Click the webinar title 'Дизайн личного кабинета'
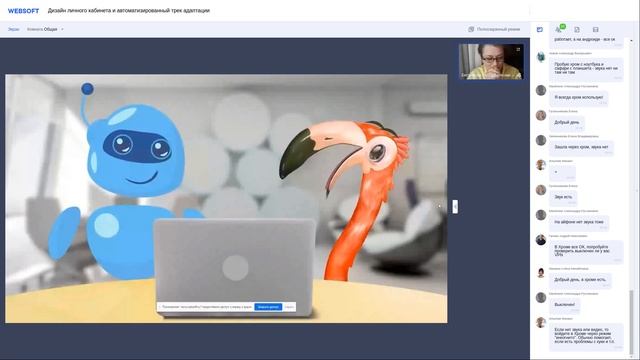Image resolution: width=640 pixels, height=360 pixels. [x=129, y=11]
